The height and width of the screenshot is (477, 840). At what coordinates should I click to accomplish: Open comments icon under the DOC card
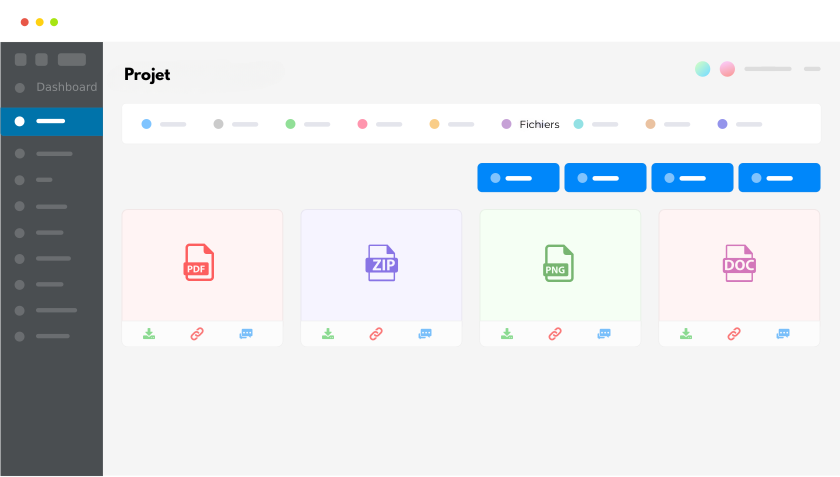coord(783,334)
